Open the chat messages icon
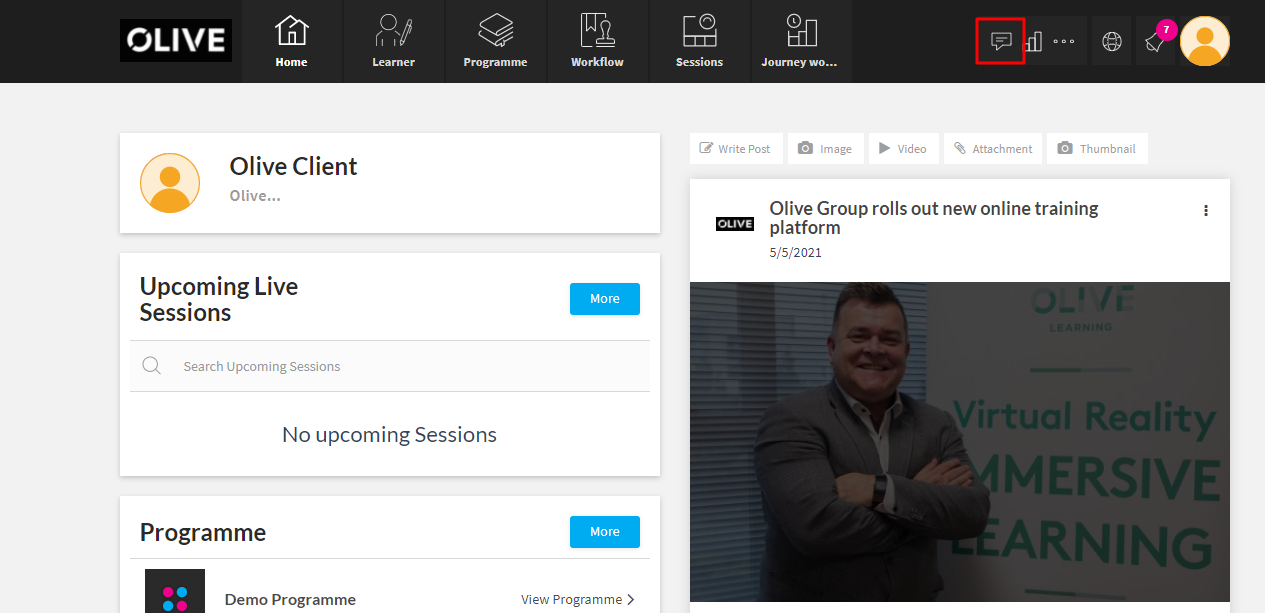1265x613 pixels. (999, 41)
